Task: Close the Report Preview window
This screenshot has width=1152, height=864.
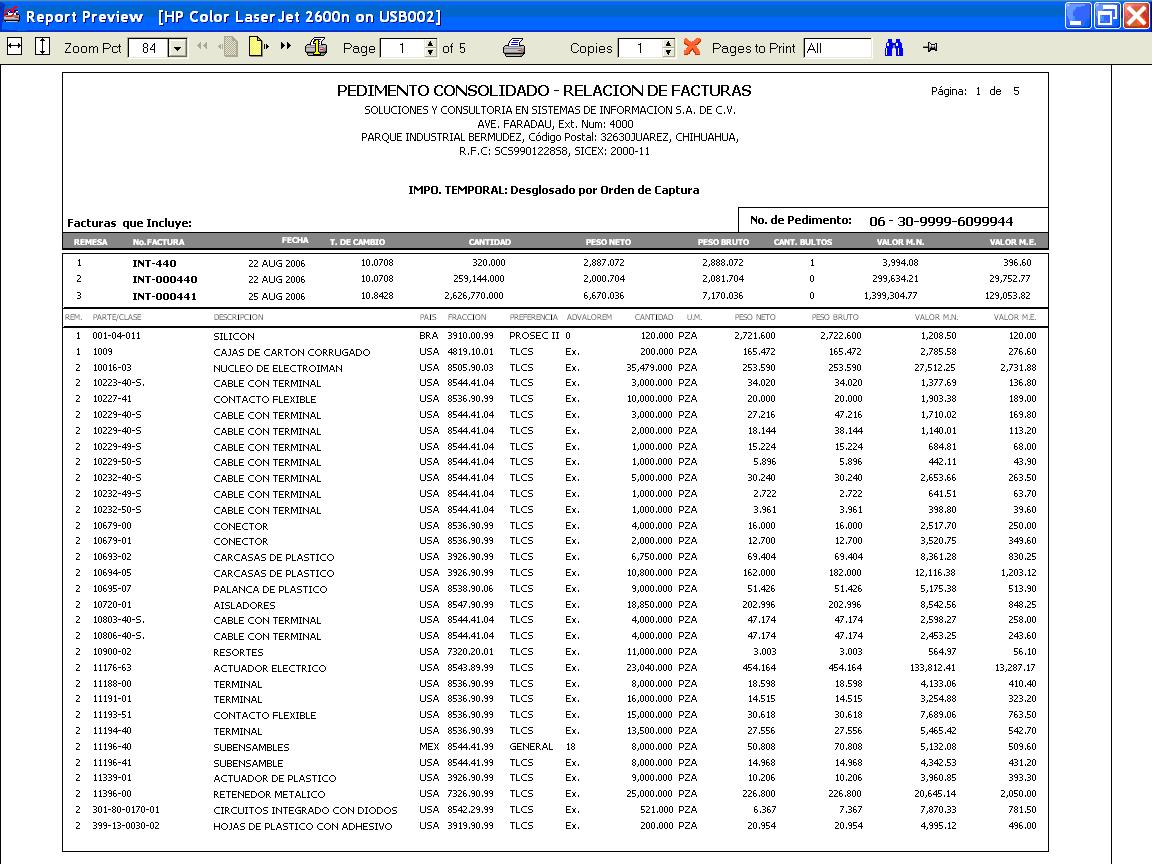Action: click(1135, 15)
